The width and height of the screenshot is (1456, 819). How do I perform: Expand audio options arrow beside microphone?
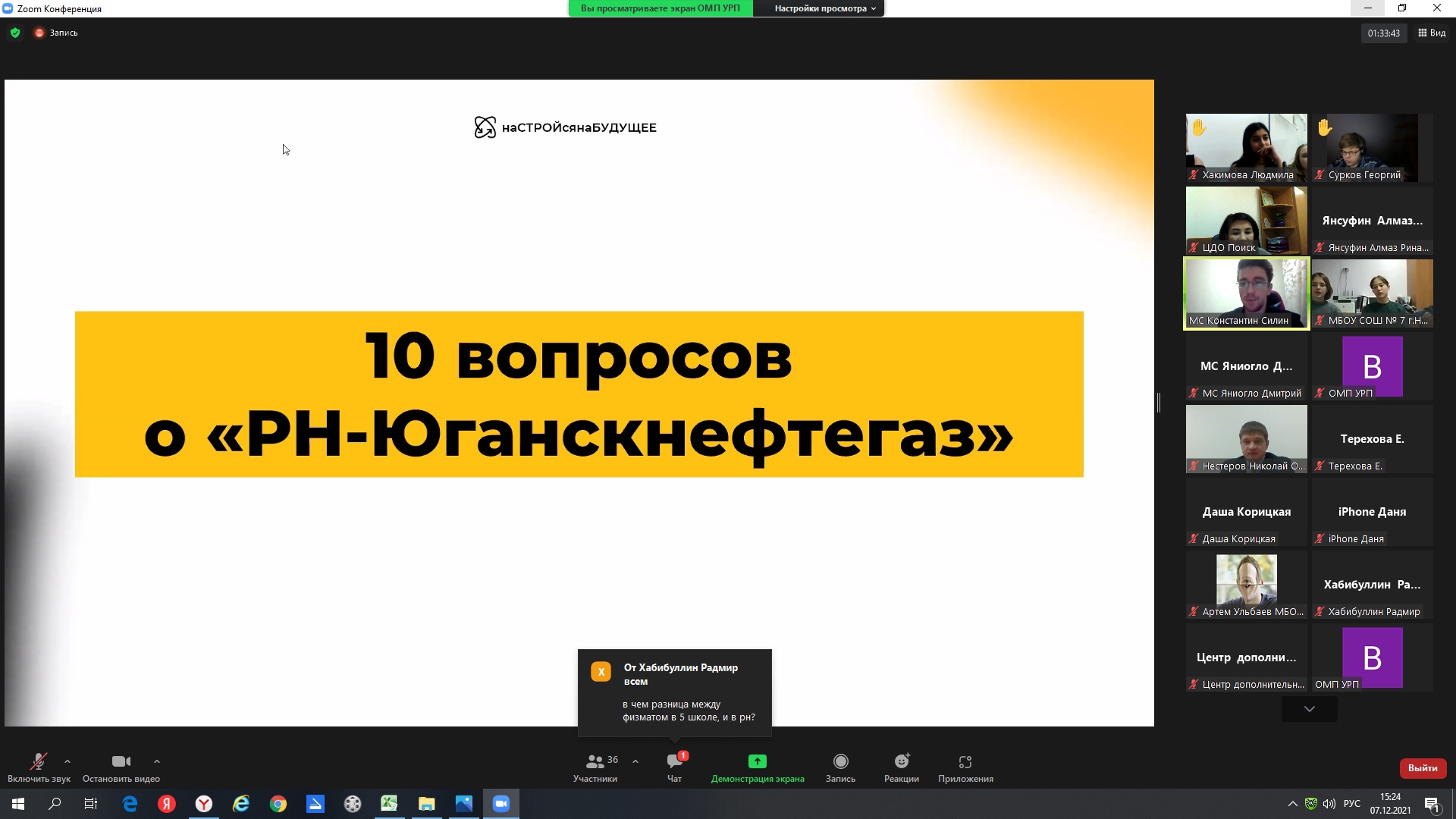tap(67, 761)
